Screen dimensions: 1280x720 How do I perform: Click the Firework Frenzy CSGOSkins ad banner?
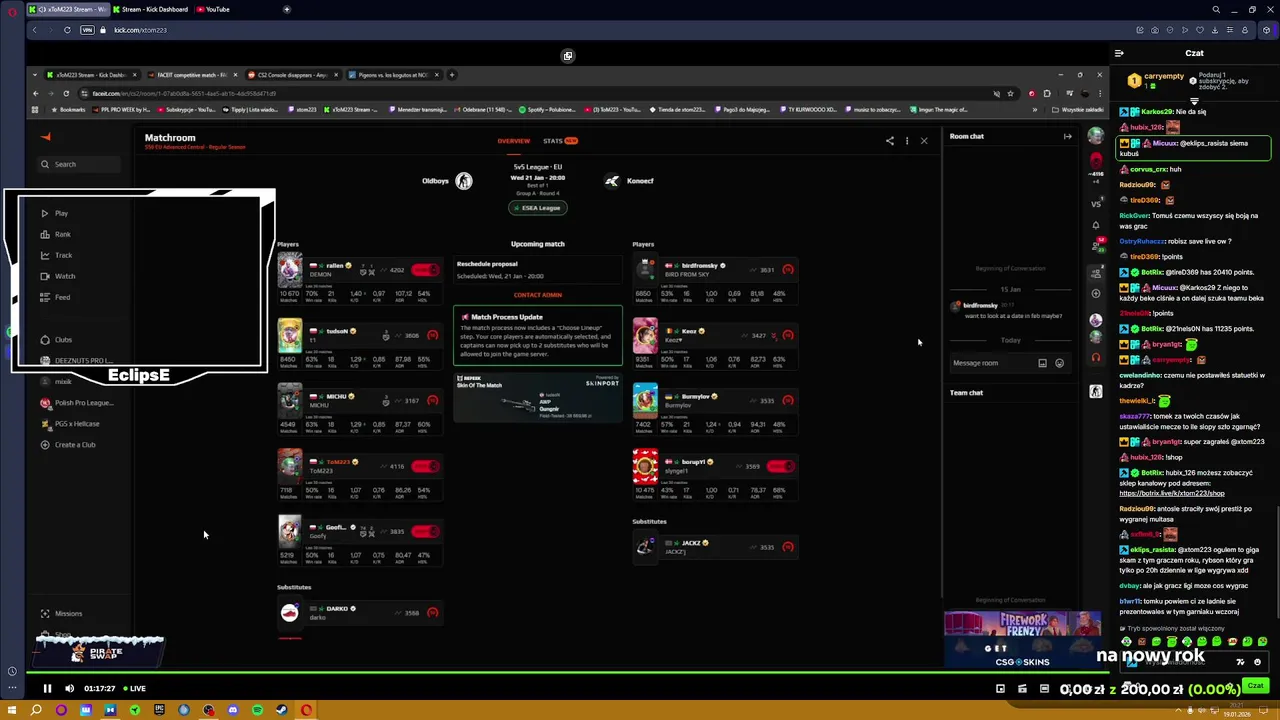click(x=1022, y=639)
